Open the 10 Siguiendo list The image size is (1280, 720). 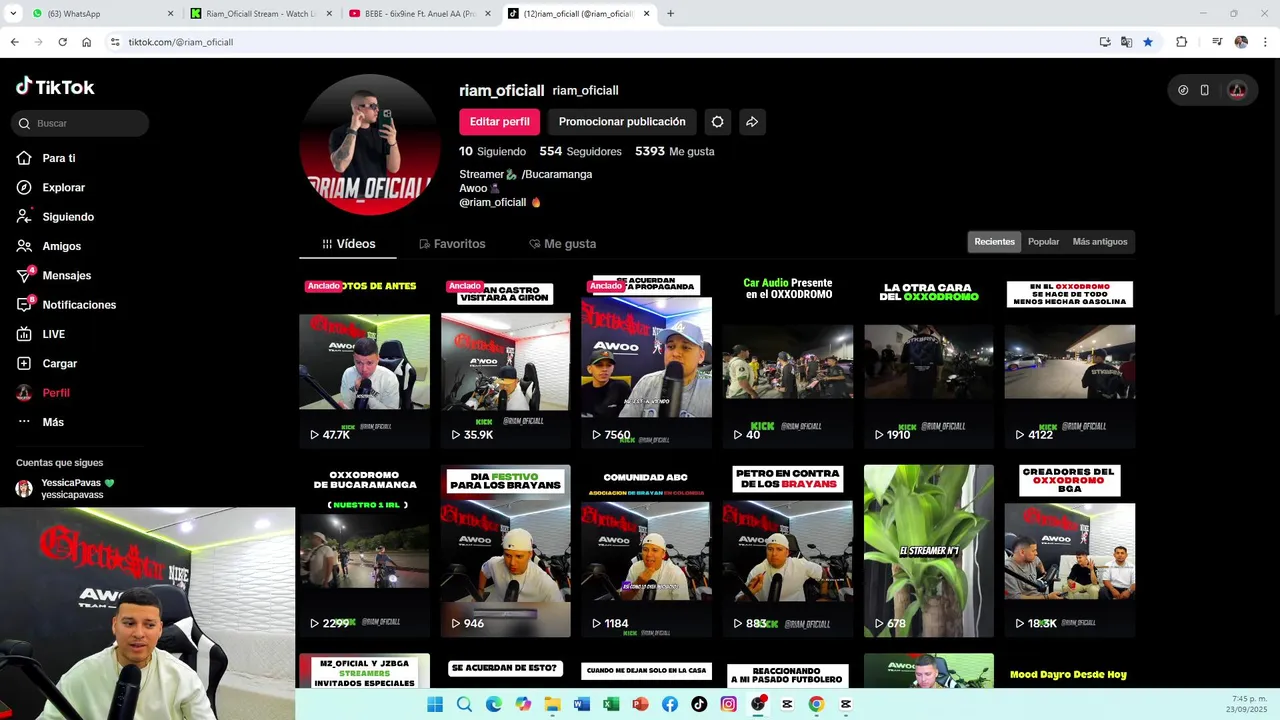[x=492, y=152]
